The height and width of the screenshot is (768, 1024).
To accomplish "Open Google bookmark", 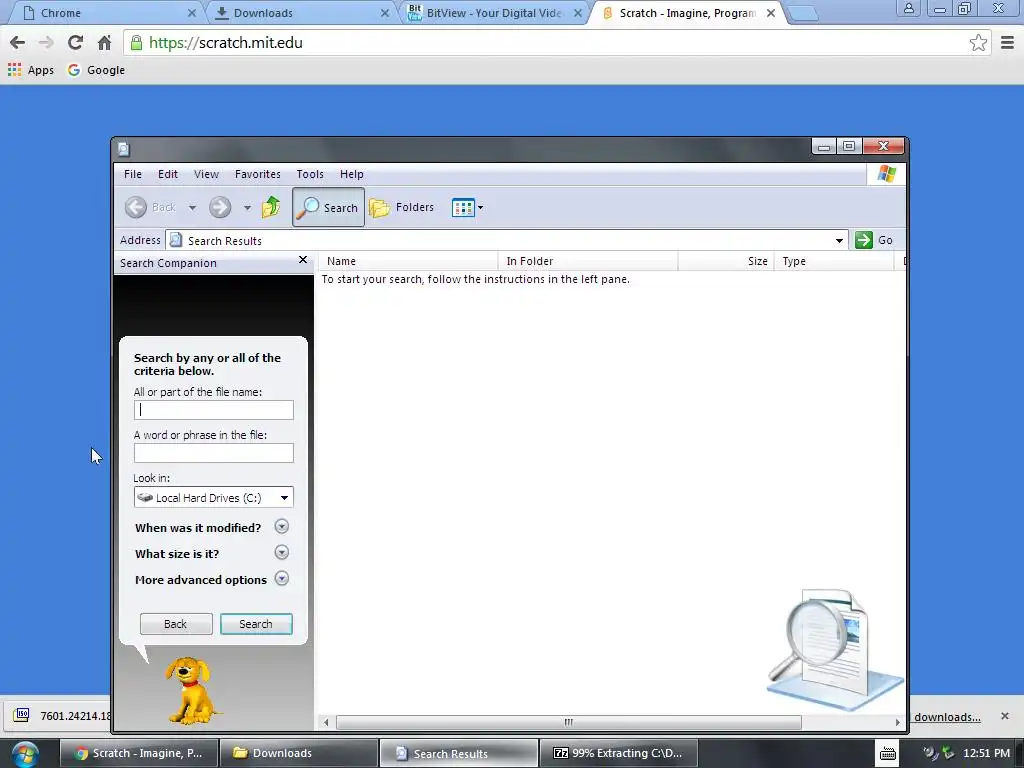I will click(96, 70).
